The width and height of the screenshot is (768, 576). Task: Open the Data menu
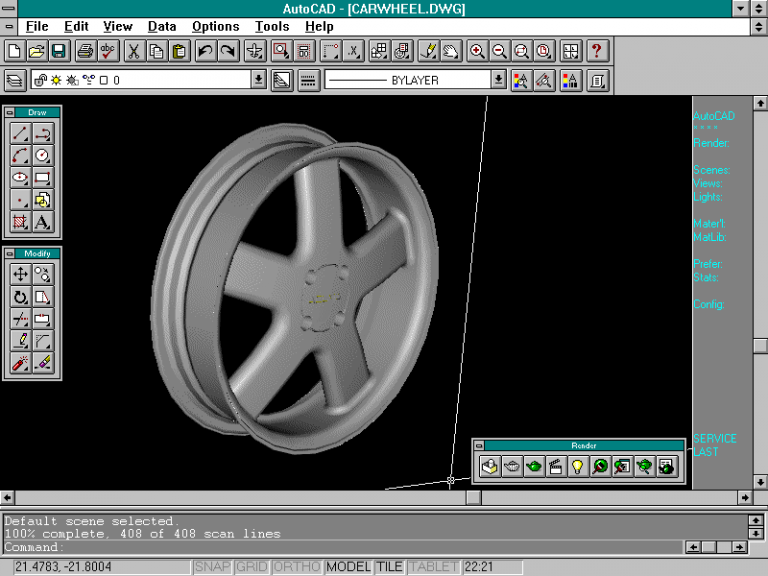coord(162,26)
